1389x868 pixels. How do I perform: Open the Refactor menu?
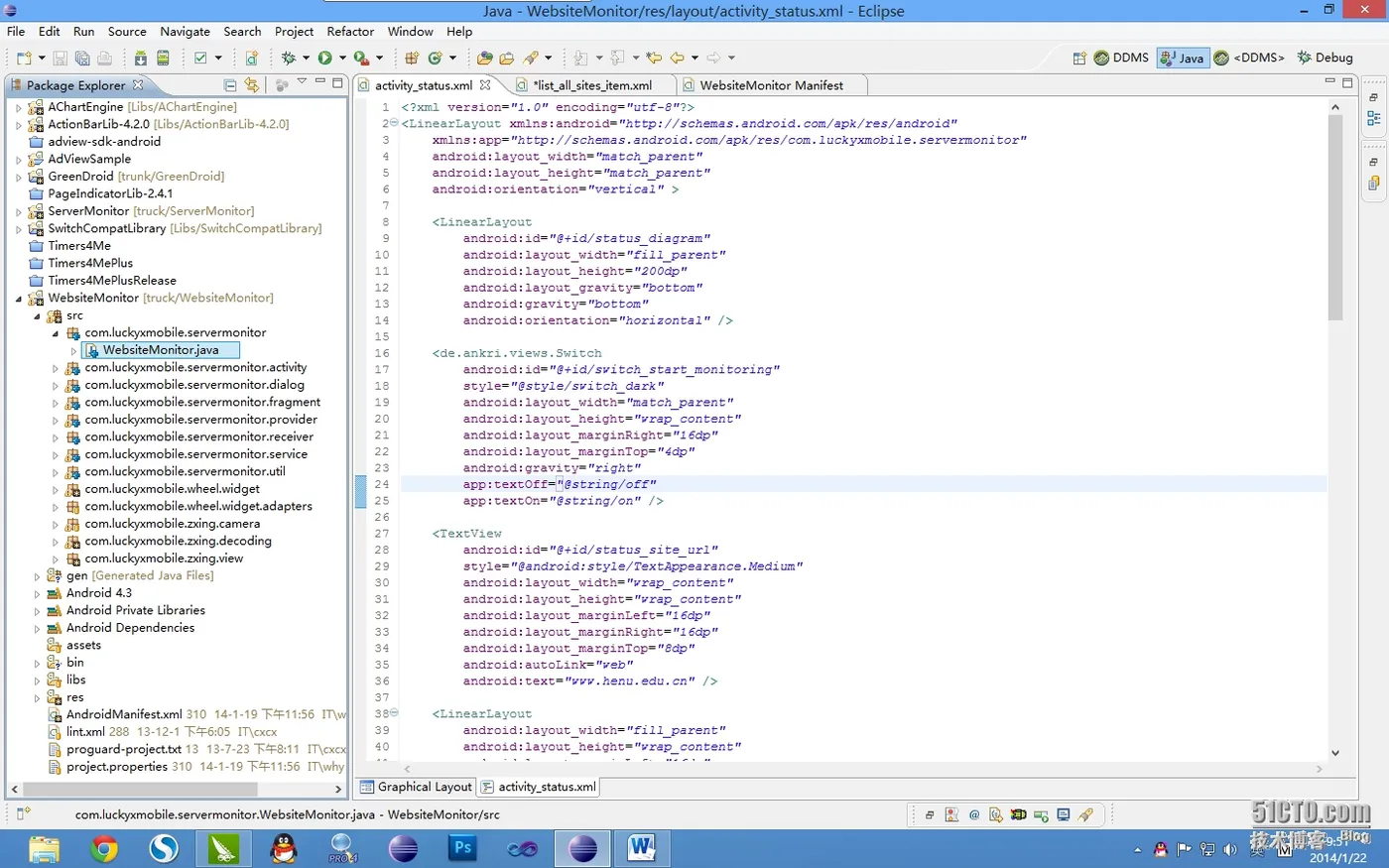(350, 32)
